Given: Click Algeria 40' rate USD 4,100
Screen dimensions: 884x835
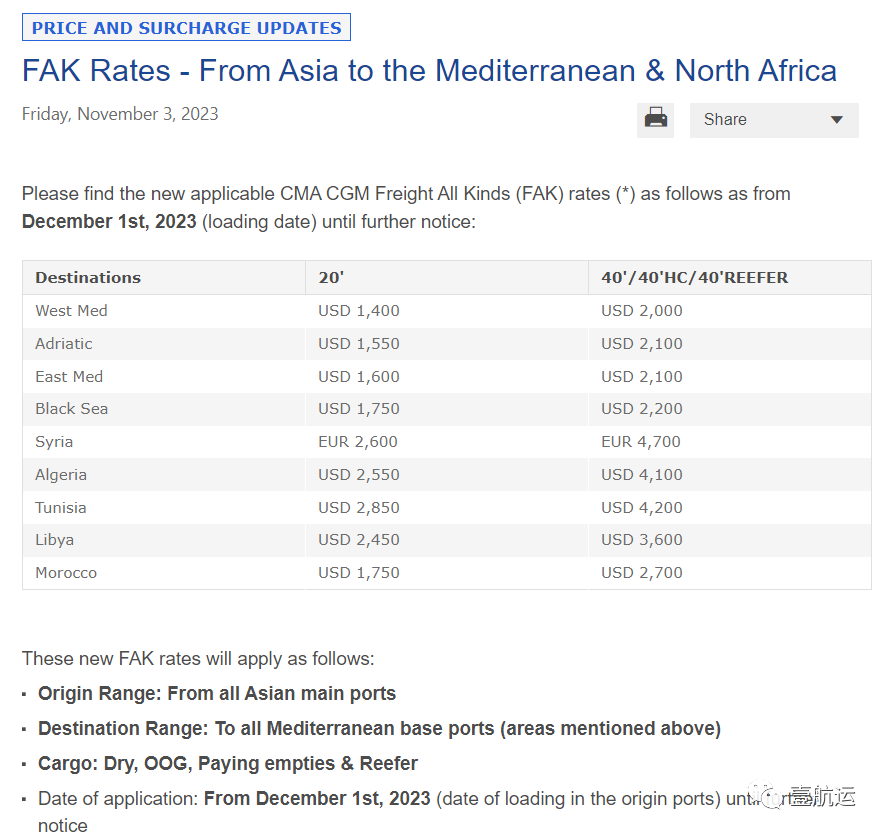Looking at the screenshot, I should click(x=642, y=475).
